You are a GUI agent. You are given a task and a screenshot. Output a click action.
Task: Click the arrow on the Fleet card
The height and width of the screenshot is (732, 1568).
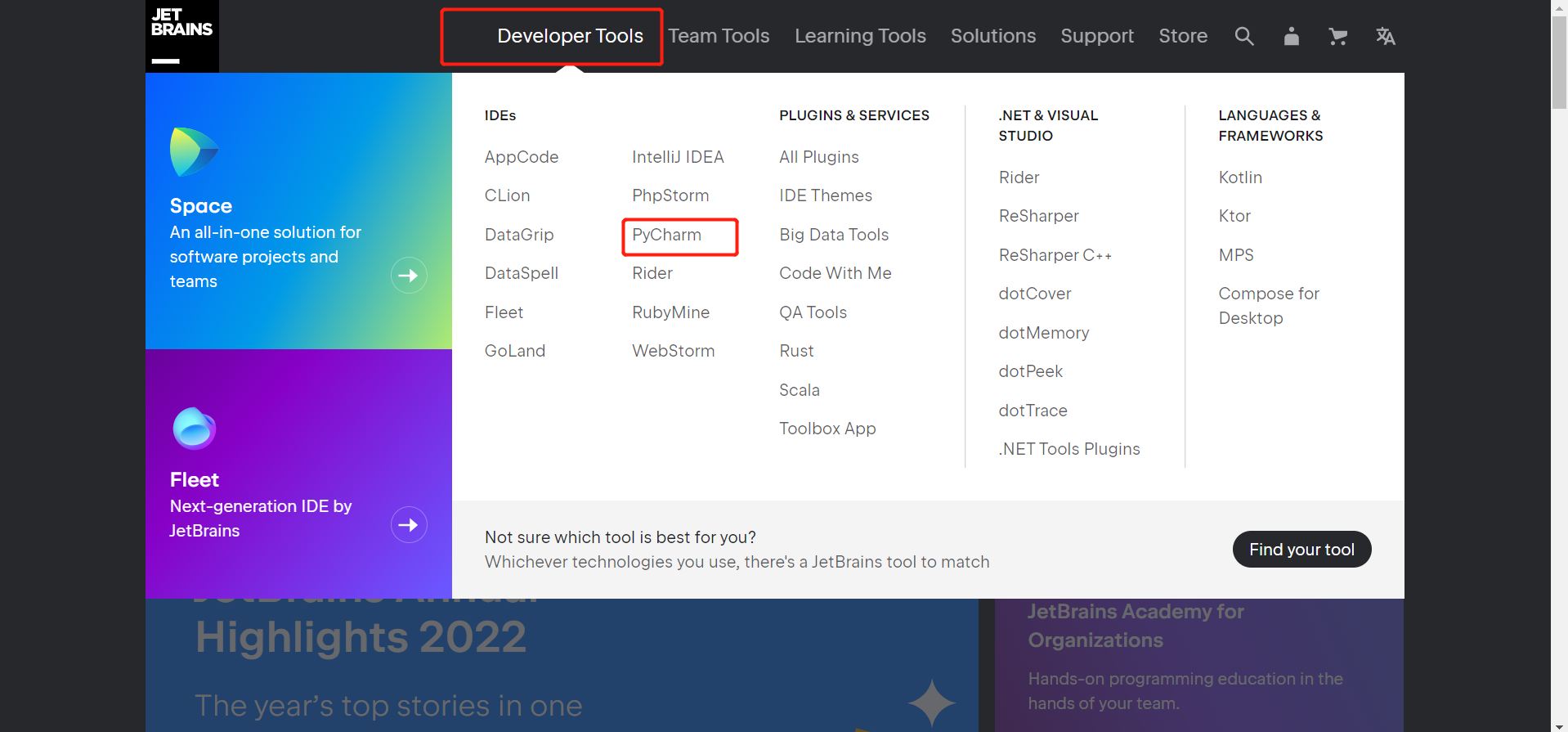point(409,525)
